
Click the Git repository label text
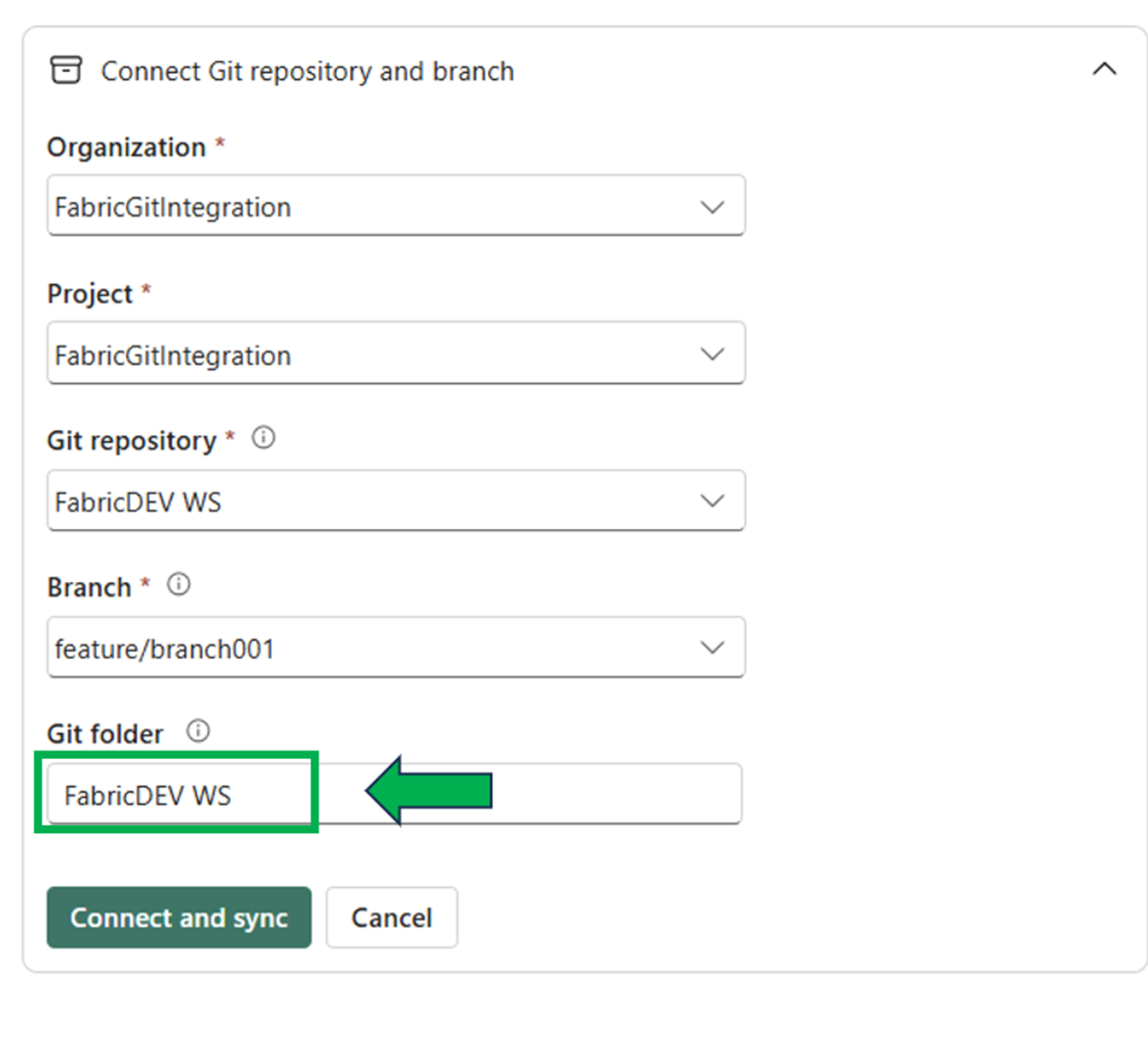pos(132,440)
